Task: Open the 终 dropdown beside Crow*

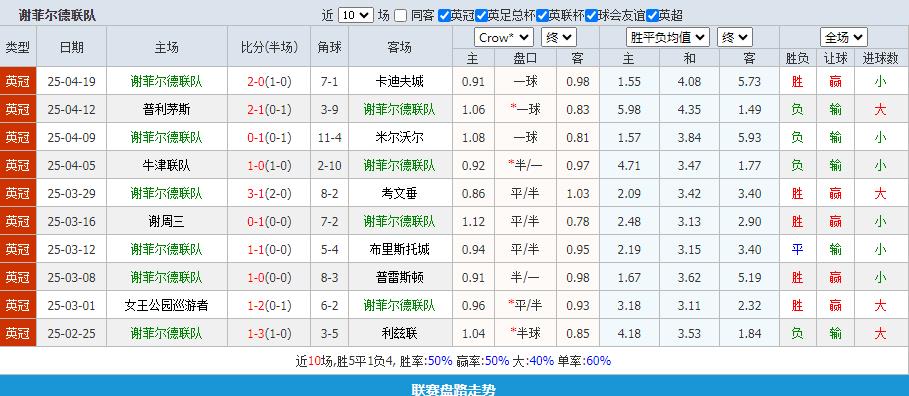Action: [559, 38]
